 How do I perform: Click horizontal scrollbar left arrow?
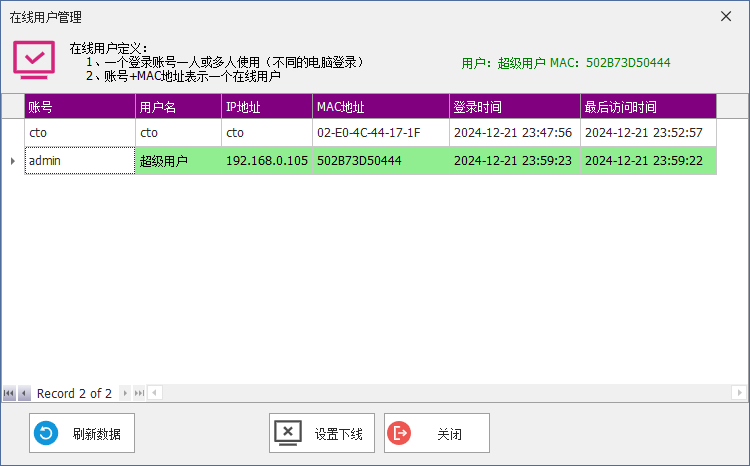[x=154, y=393]
